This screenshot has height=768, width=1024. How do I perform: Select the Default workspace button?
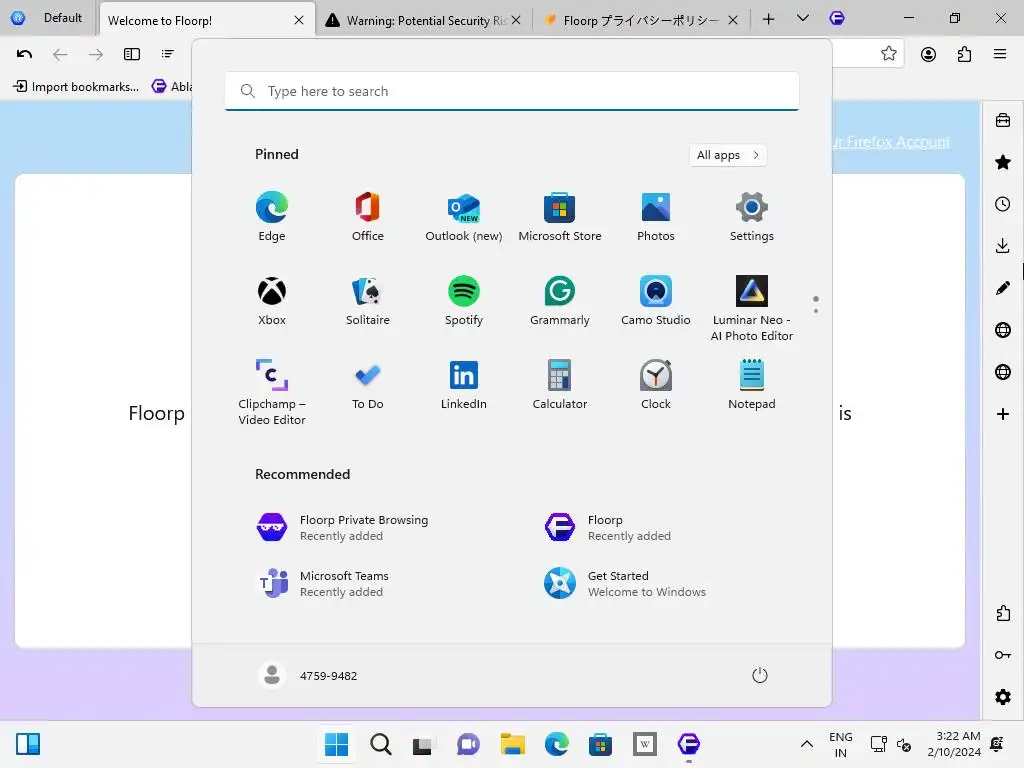click(x=47, y=18)
